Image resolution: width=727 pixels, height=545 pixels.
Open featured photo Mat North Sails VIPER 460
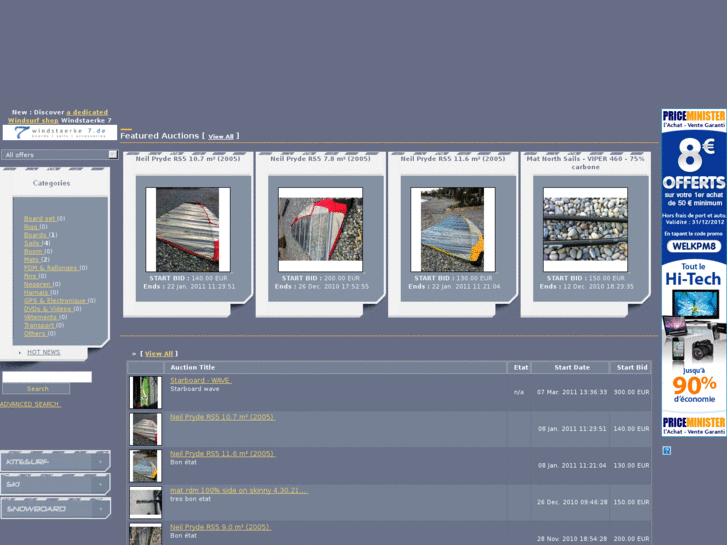coord(586,230)
